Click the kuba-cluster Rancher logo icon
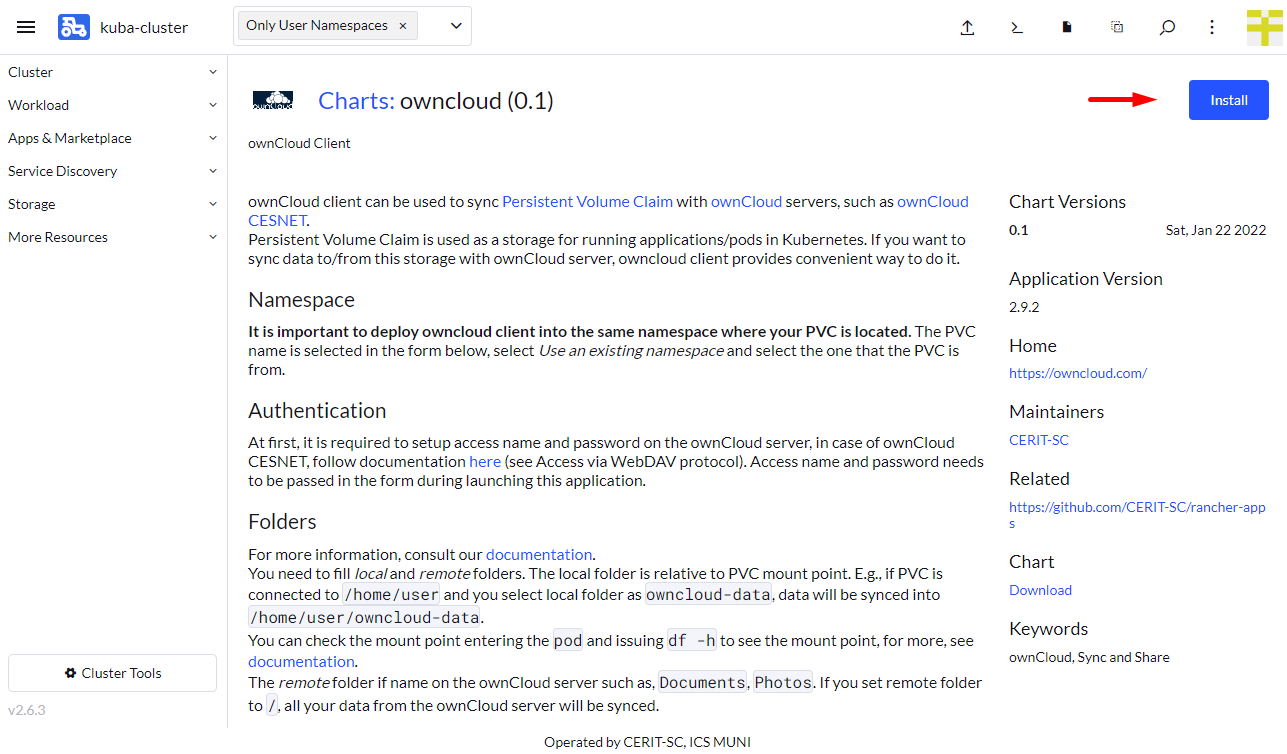This screenshot has height=754, width=1287. 74,27
